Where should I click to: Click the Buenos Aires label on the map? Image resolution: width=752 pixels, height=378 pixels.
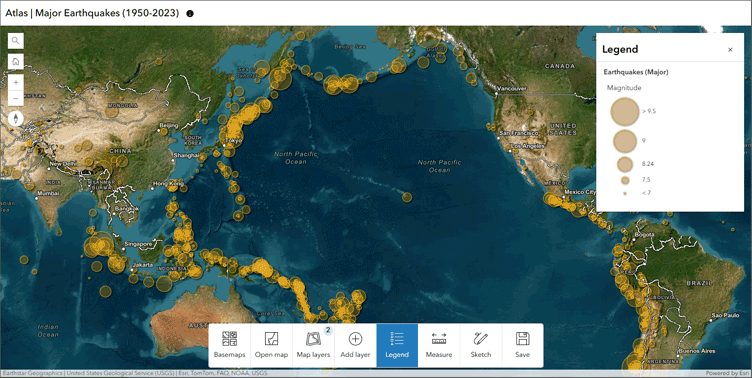tap(698, 351)
